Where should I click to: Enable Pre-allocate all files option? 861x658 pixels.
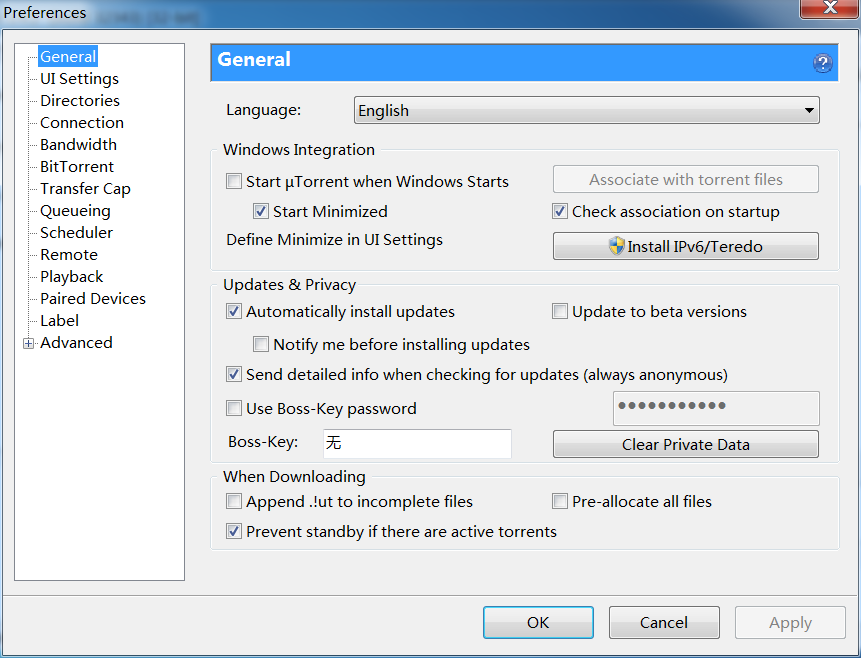[560, 502]
